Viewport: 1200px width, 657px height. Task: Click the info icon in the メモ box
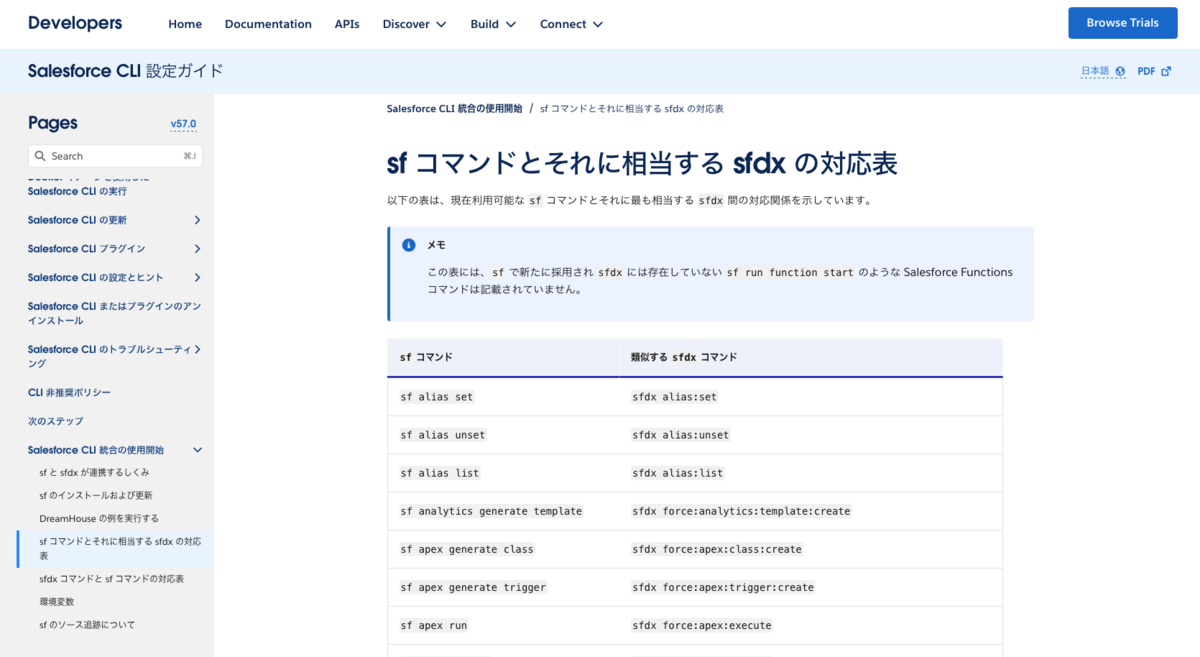[408, 245]
